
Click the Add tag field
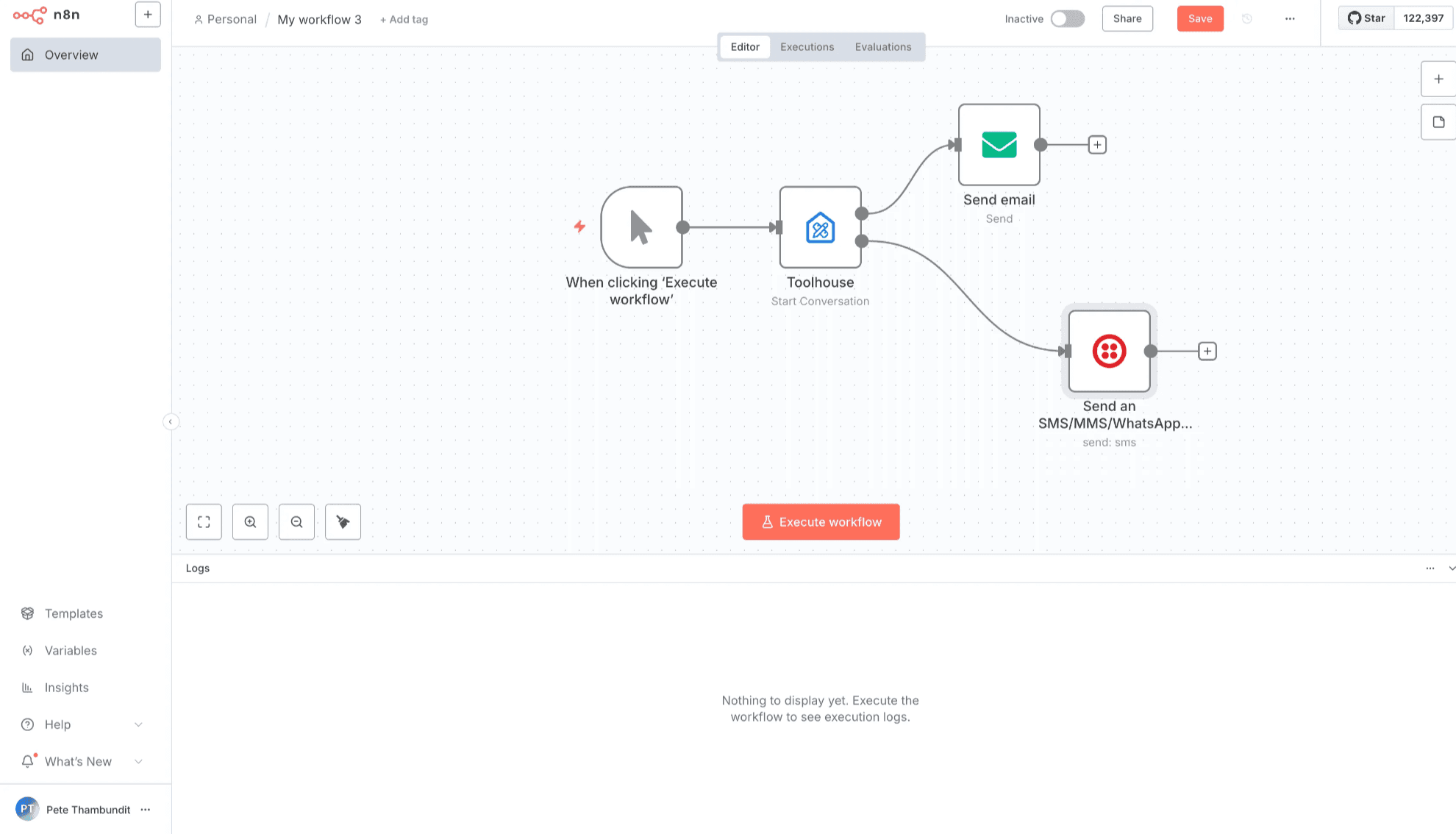coord(404,20)
